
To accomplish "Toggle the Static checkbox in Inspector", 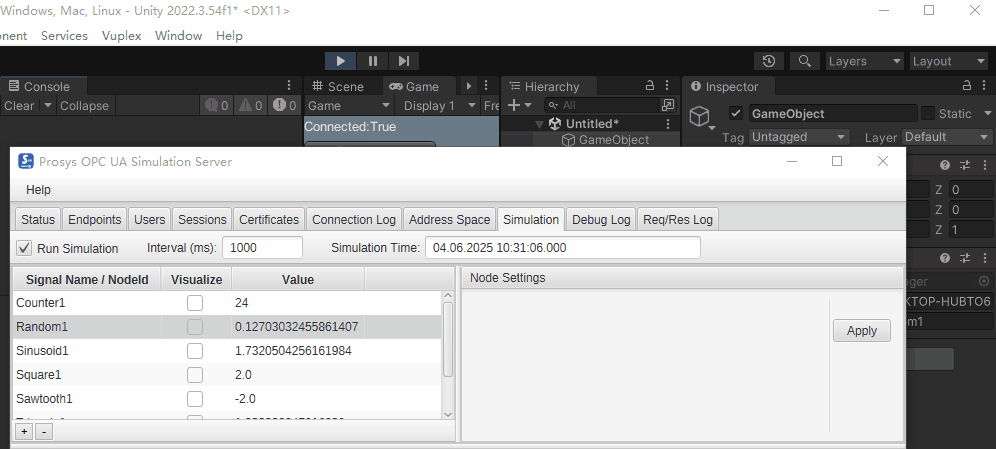I will pyautogui.click(x=928, y=114).
